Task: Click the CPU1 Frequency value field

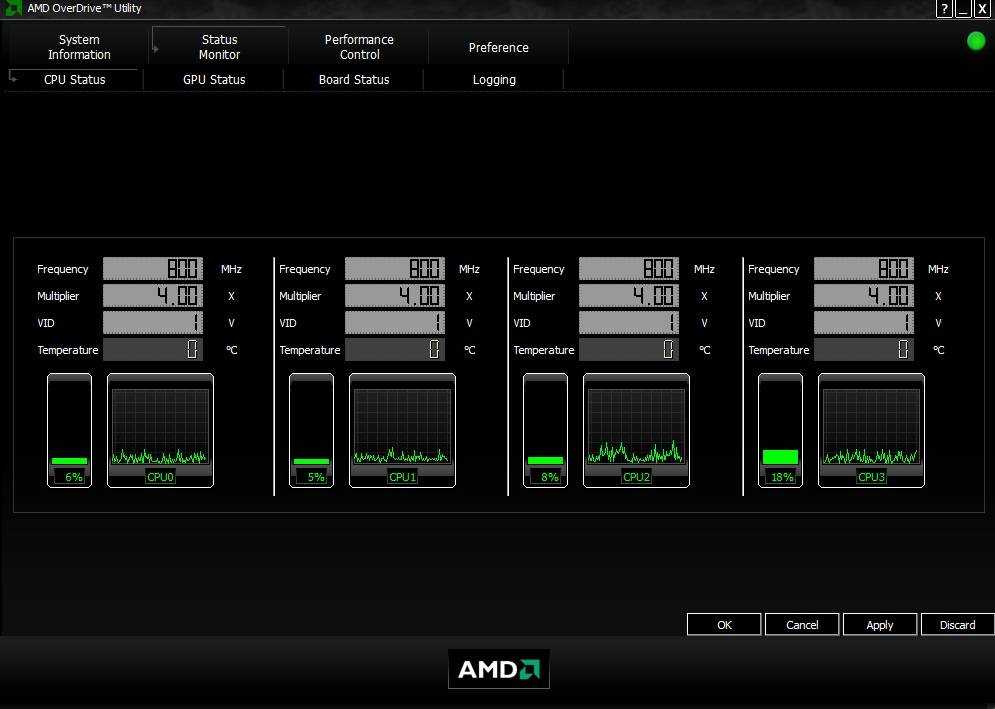Action: click(395, 268)
